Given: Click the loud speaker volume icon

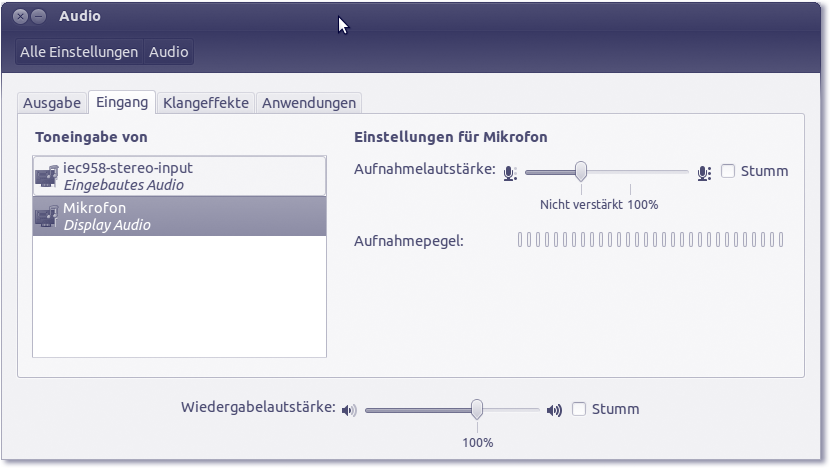Looking at the screenshot, I should (x=554, y=410).
